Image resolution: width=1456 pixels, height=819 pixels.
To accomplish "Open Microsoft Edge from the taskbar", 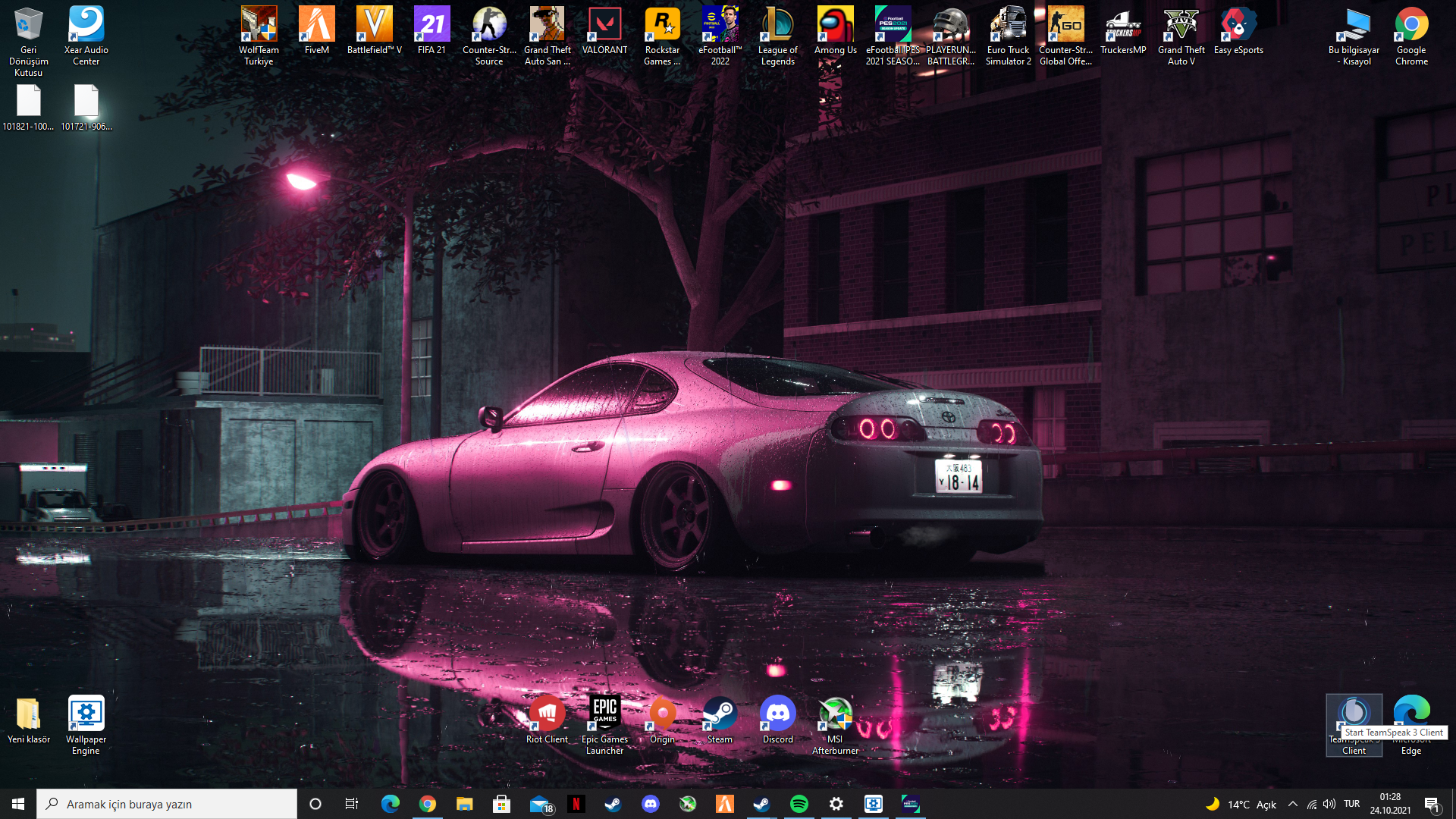I will click(x=390, y=804).
